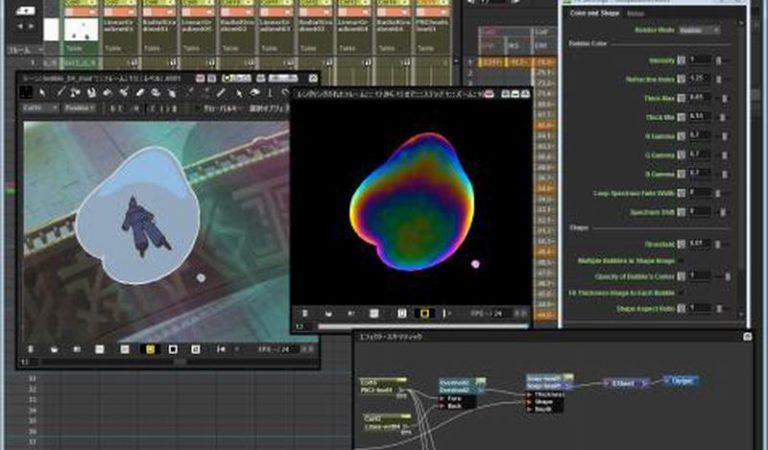This screenshot has width=768, height=450.
Task: Adjust the Thick Min slider
Action: click(x=722, y=117)
